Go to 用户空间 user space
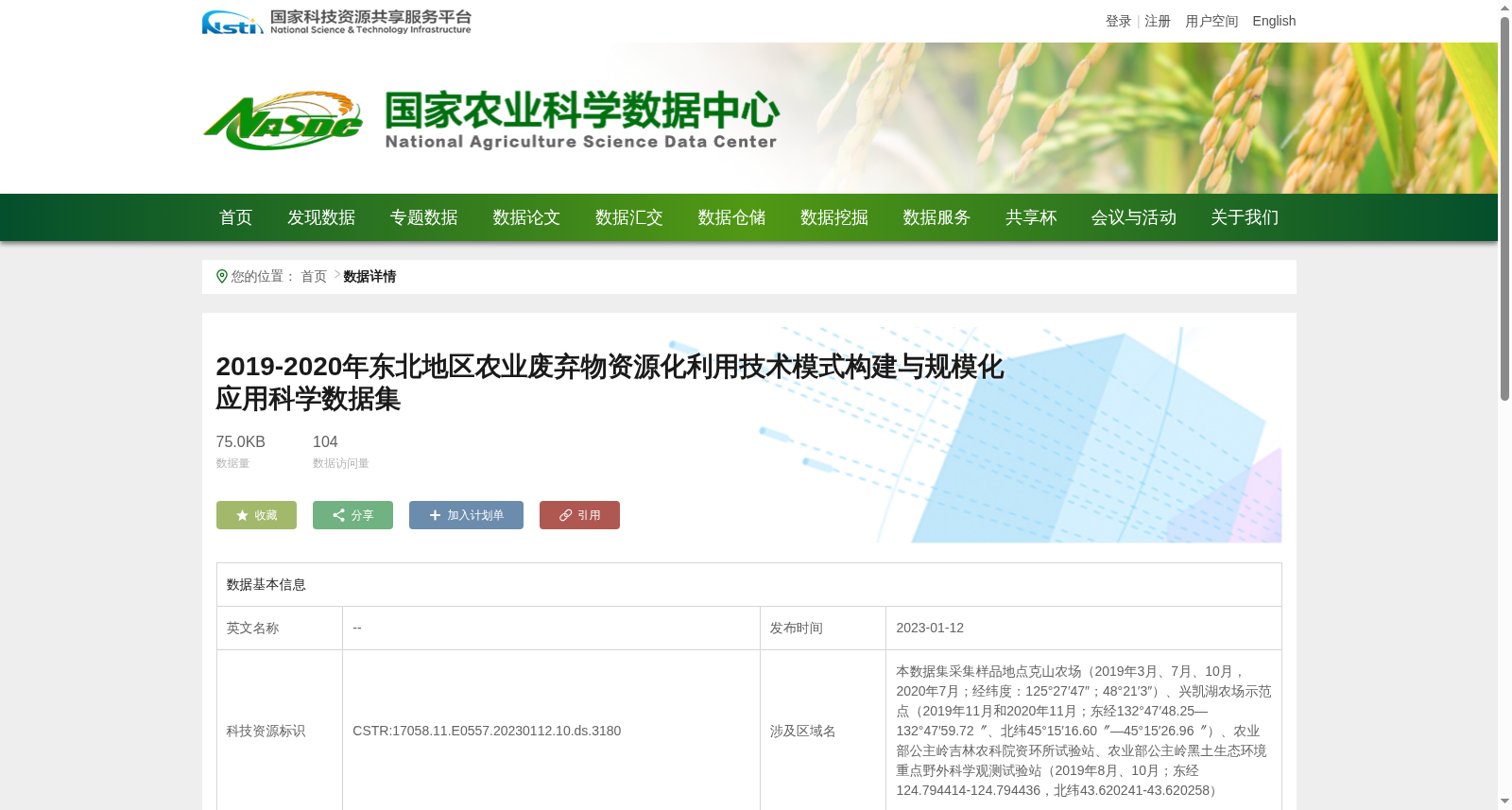The image size is (1512, 810). coord(1211,21)
